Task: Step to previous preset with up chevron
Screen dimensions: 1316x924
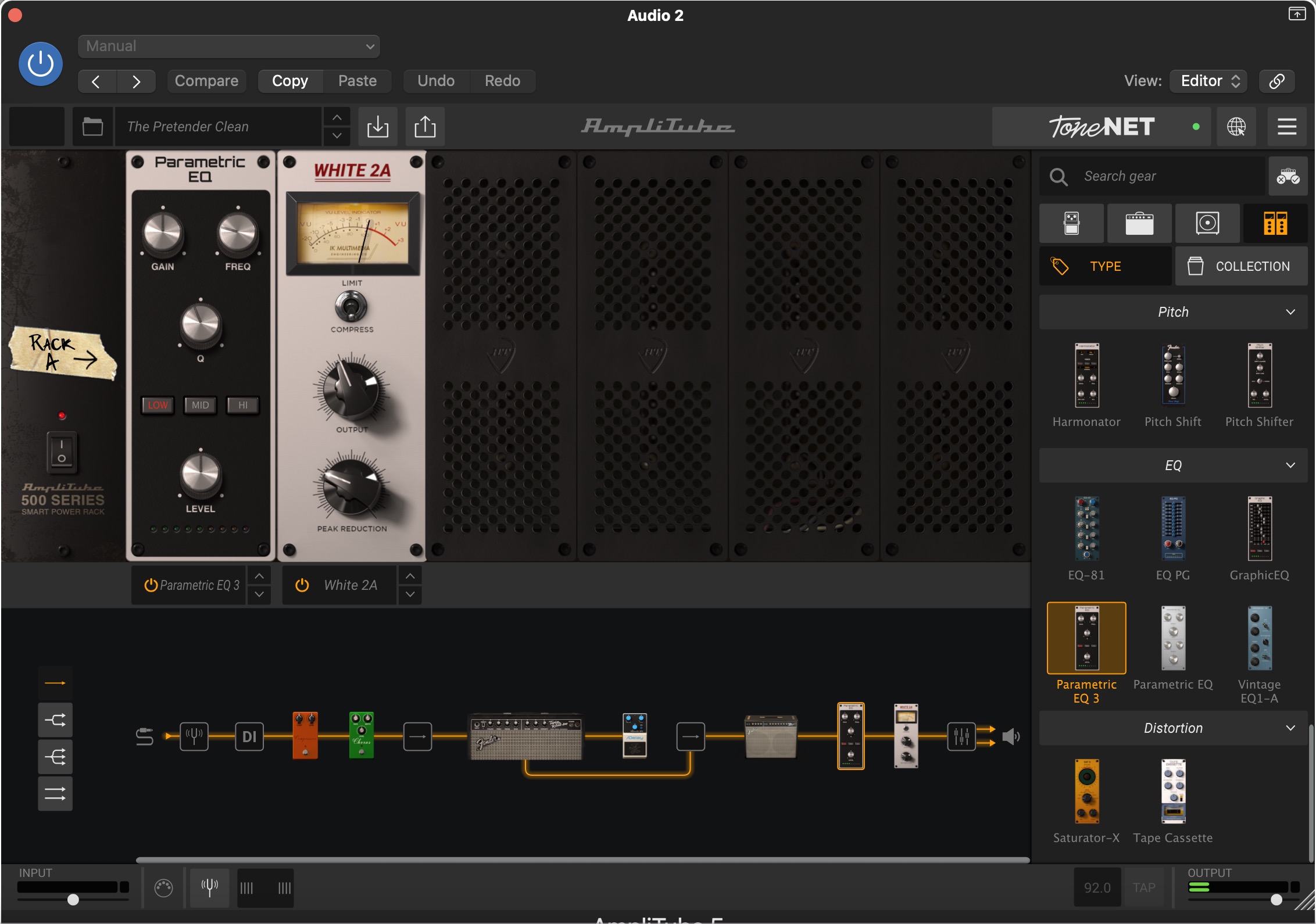Action: 337,117
